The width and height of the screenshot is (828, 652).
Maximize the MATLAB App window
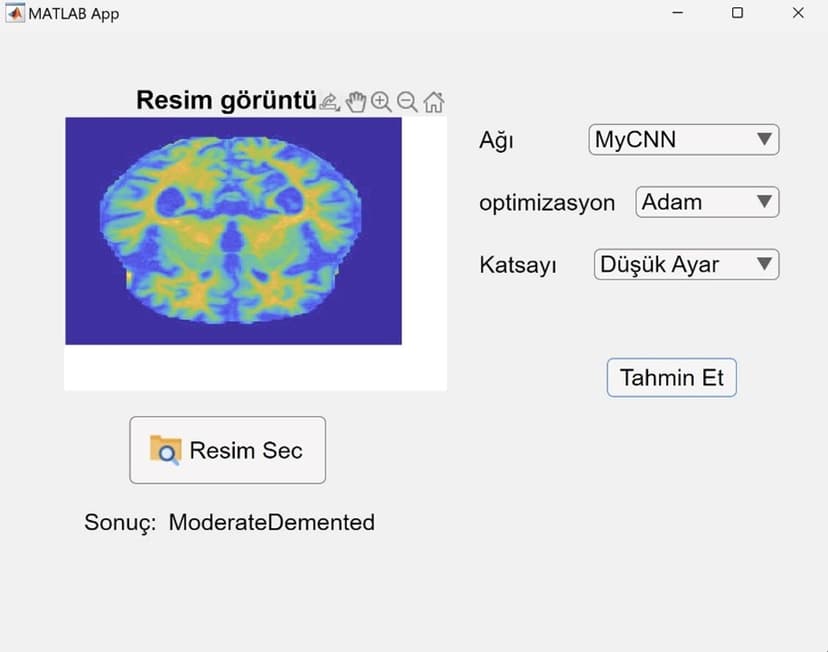click(x=738, y=13)
